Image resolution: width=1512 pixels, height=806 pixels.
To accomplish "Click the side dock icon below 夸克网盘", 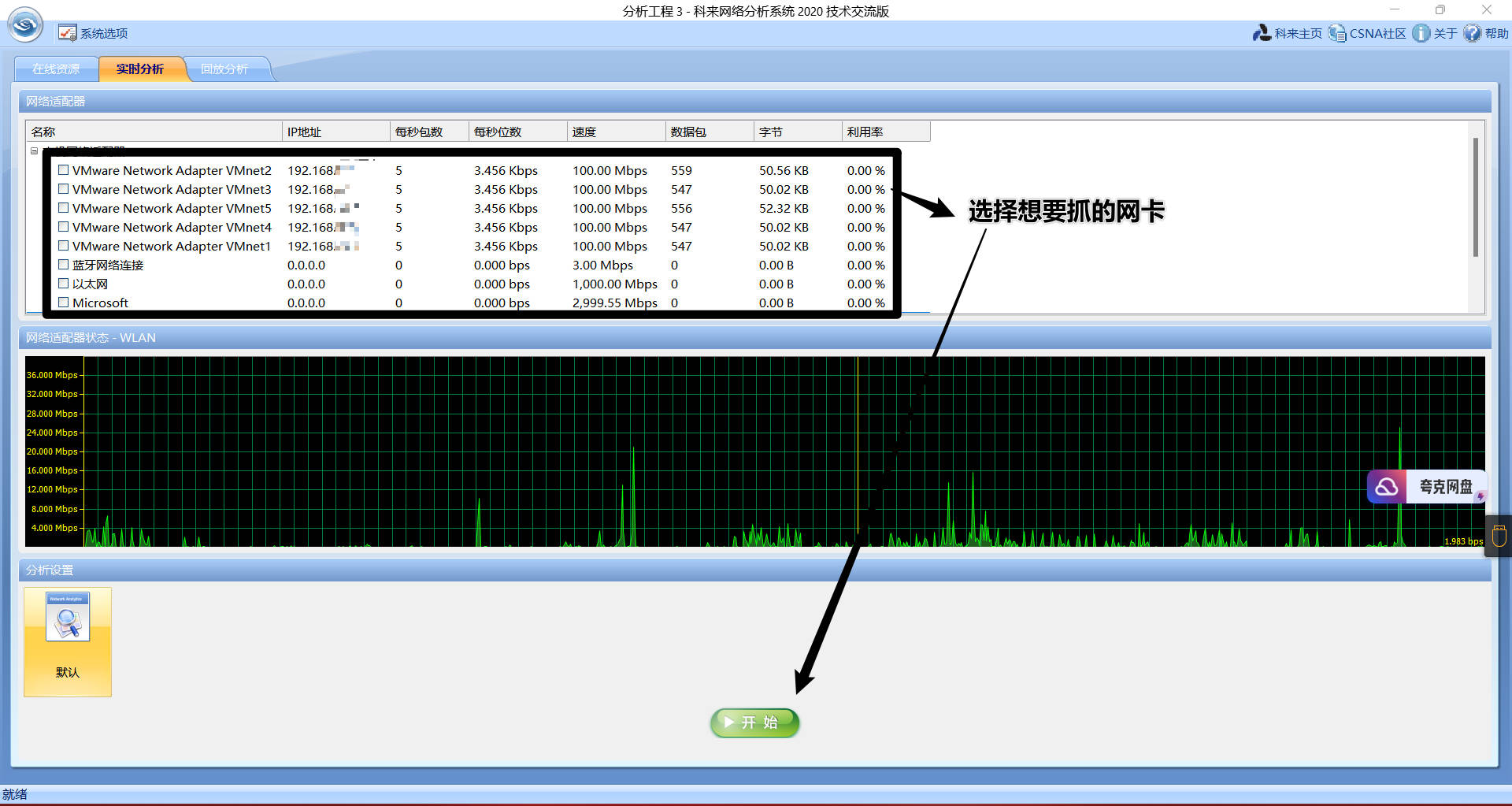I will [1499, 536].
